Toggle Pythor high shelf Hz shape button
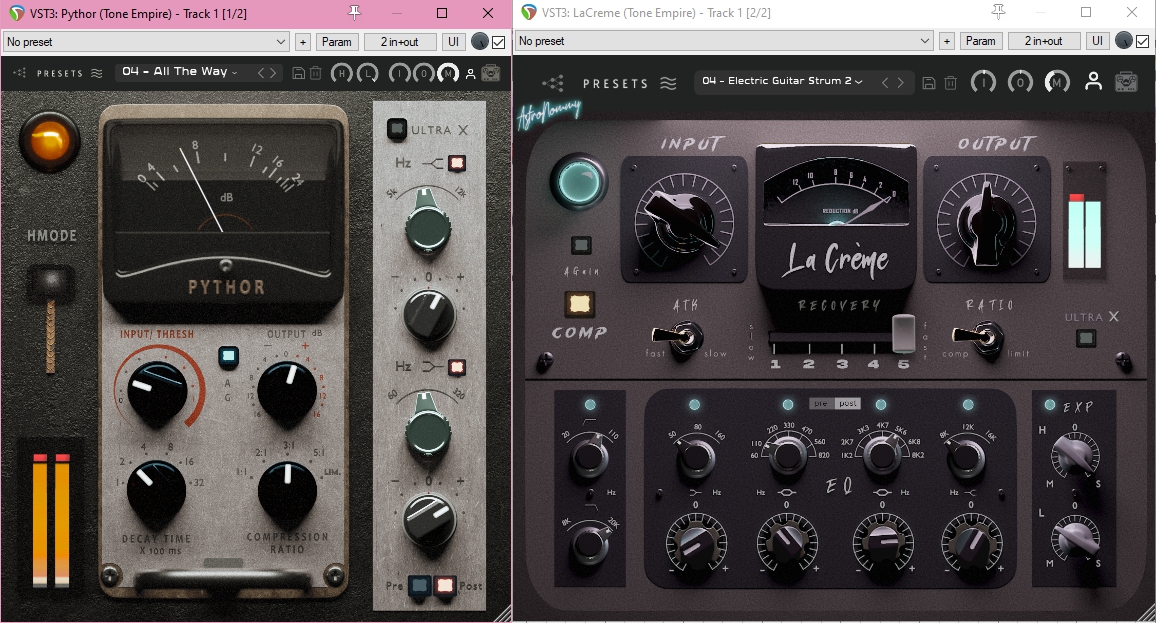This screenshot has width=1156, height=623. [x=457, y=163]
